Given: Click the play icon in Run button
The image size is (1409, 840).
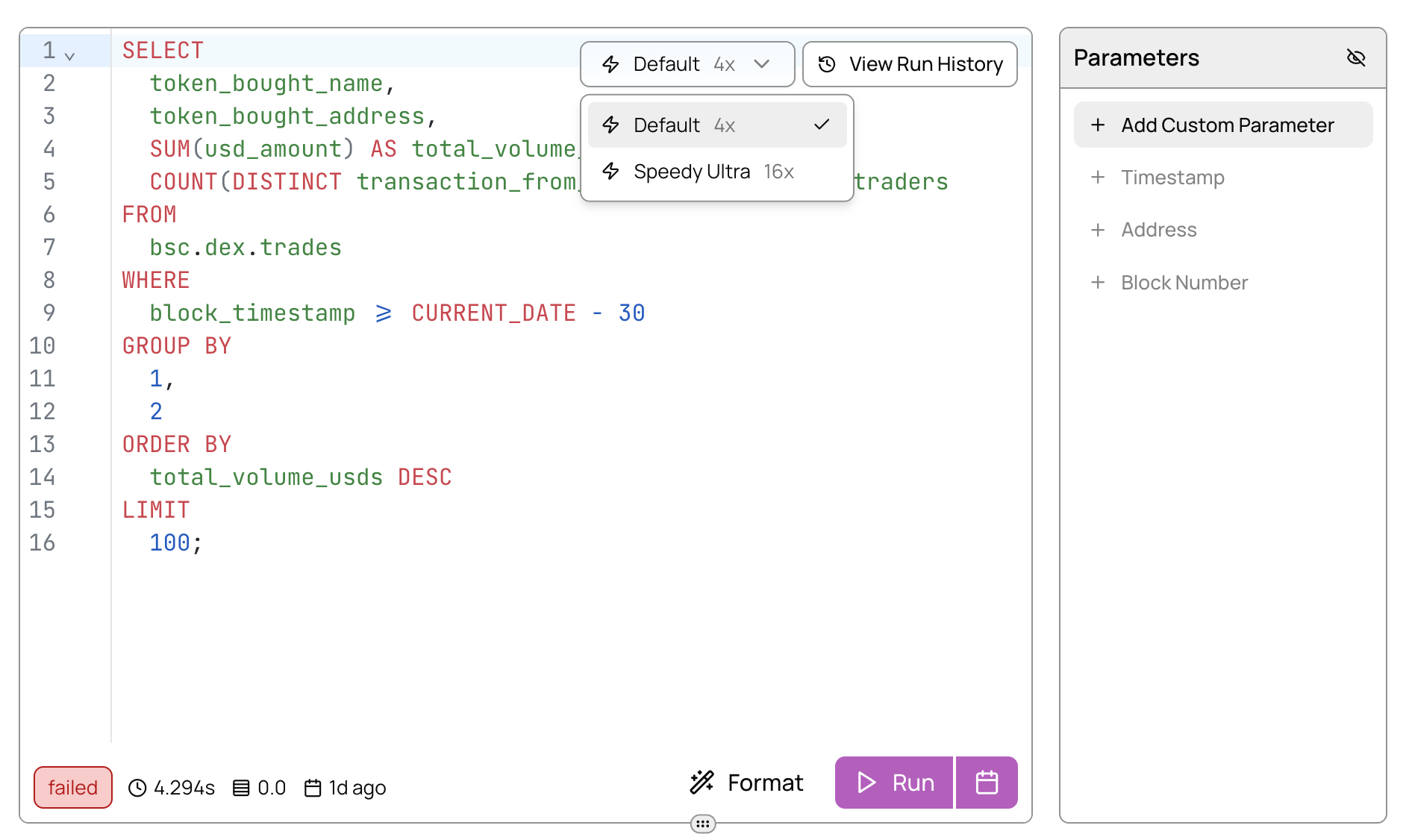Looking at the screenshot, I should click(866, 783).
